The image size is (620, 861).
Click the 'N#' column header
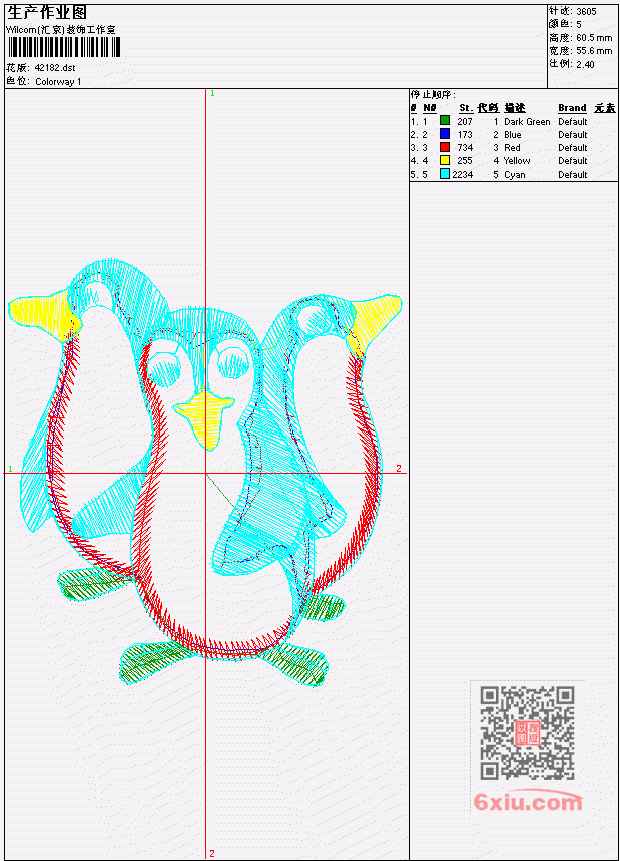(x=429, y=108)
